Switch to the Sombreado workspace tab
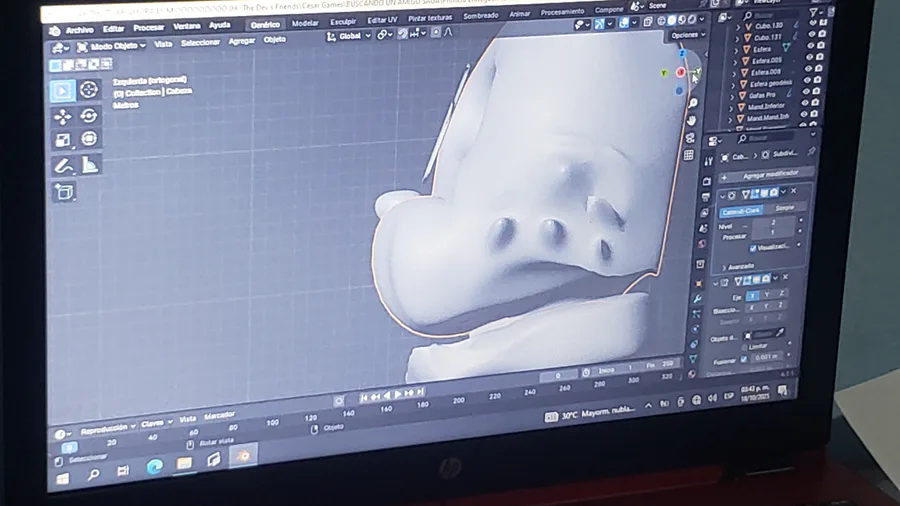 [480, 16]
